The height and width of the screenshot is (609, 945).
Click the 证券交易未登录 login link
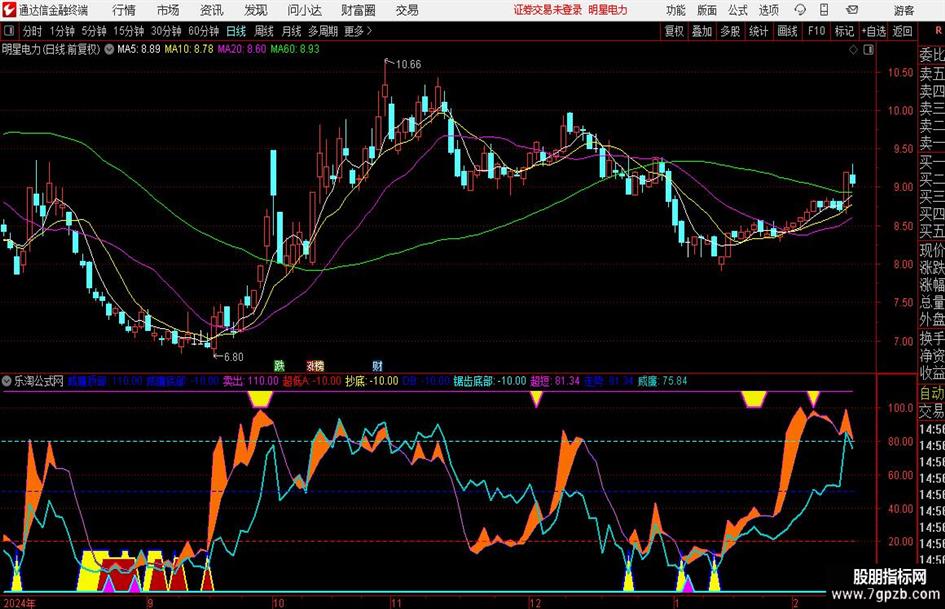(x=548, y=10)
